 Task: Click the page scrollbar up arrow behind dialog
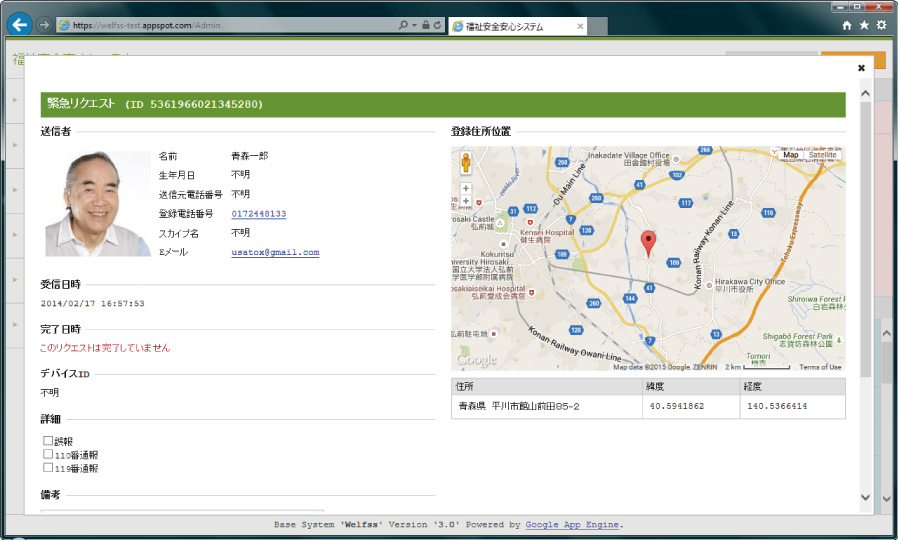[887, 333]
